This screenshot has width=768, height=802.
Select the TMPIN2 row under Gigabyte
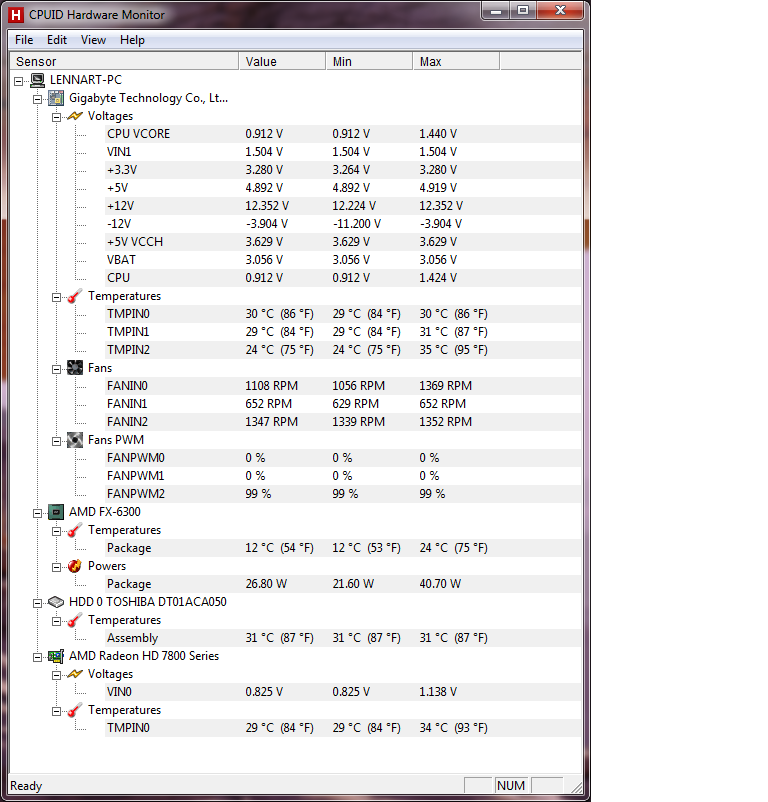click(x=343, y=350)
